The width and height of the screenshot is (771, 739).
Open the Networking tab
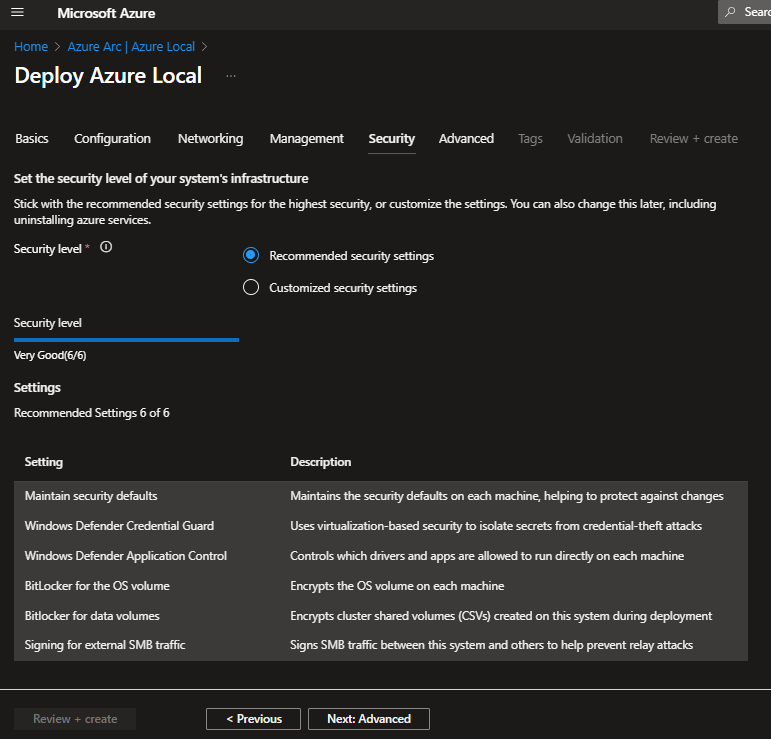coord(210,139)
